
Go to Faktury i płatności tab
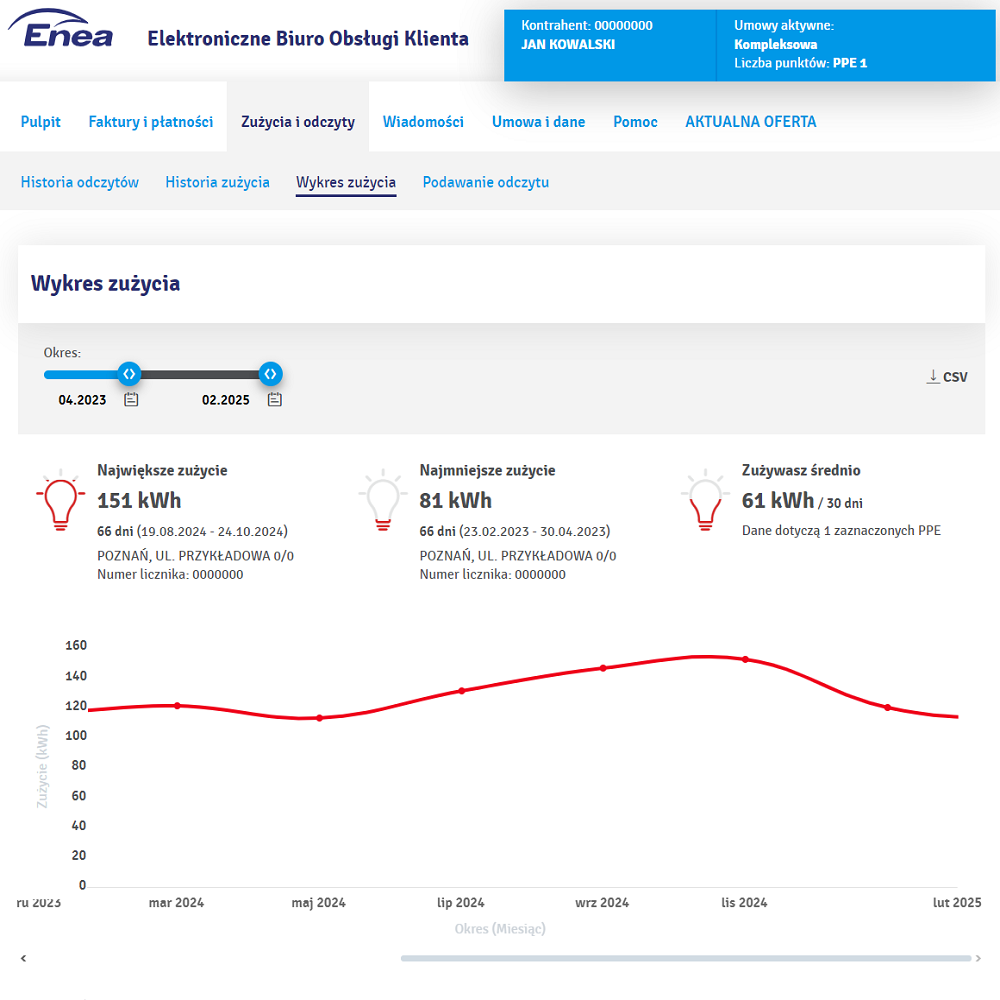151,122
